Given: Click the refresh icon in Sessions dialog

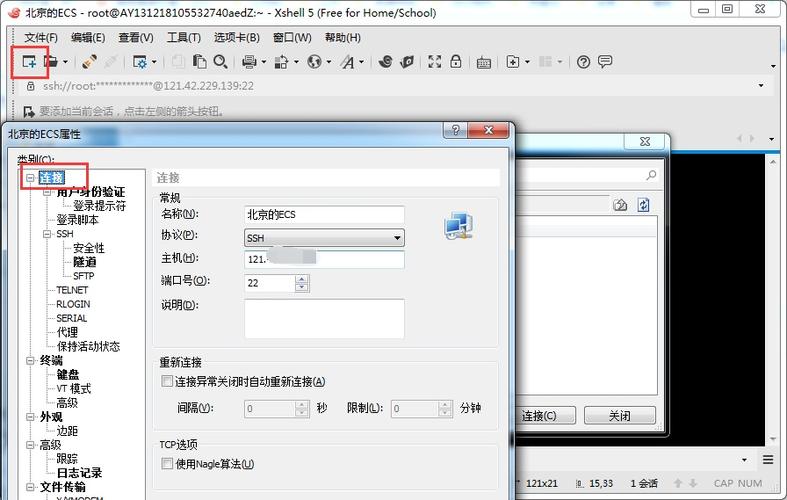Looking at the screenshot, I should 643,205.
